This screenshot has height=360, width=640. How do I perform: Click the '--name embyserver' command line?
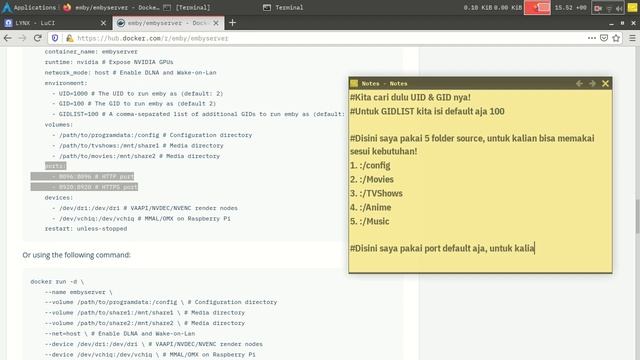tap(78, 292)
